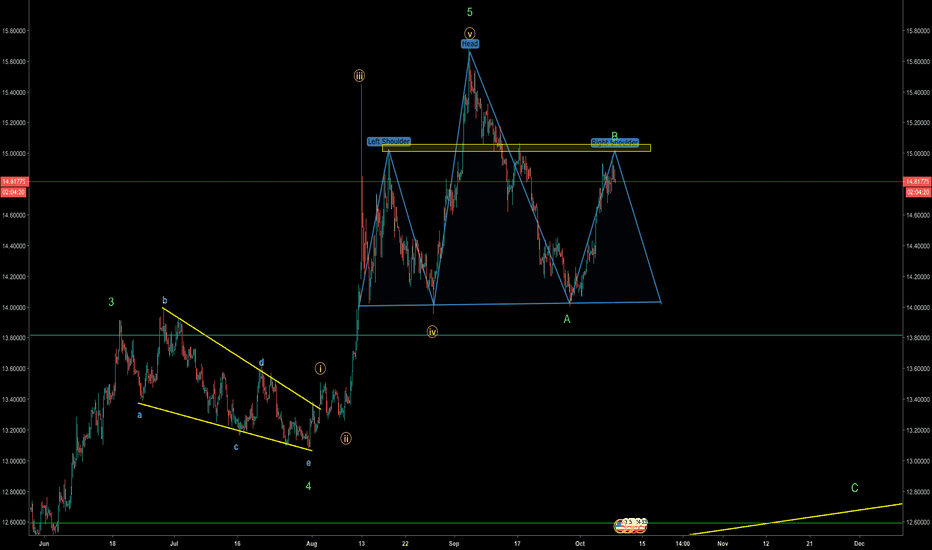
Task: Click 13.00000 on the right price axis
Action: coord(917,461)
